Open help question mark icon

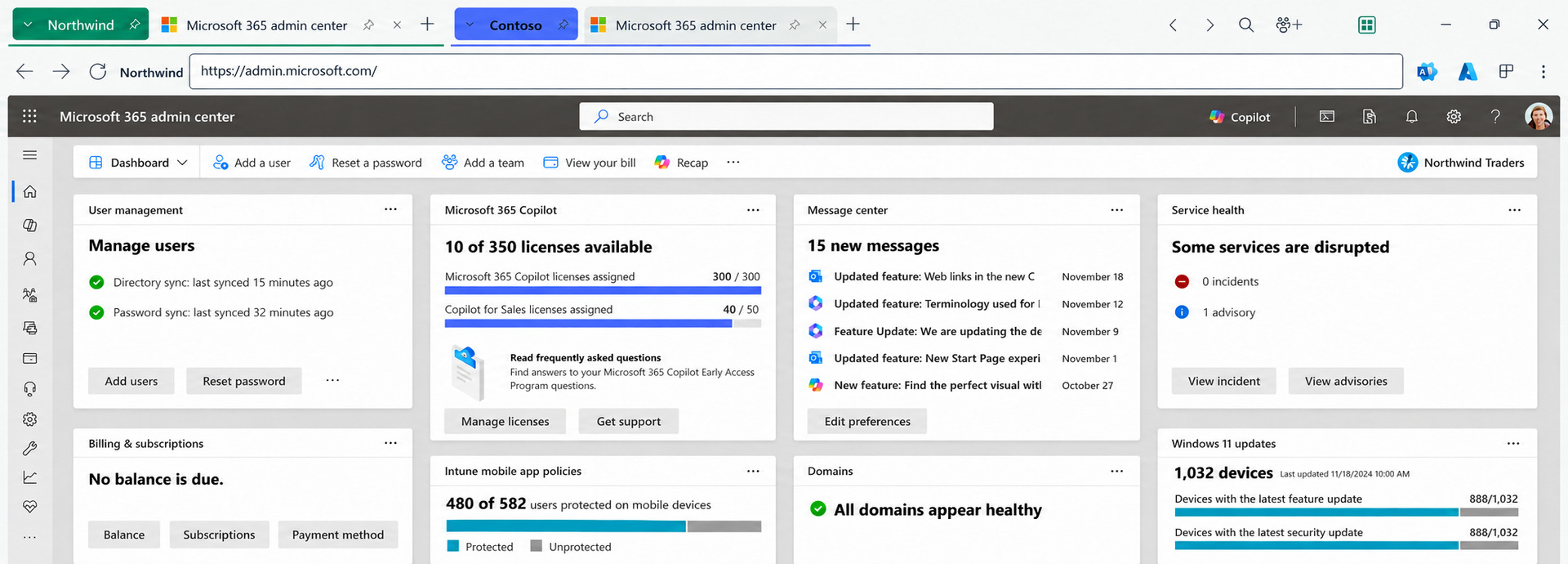pyautogui.click(x=1495, y=117)
